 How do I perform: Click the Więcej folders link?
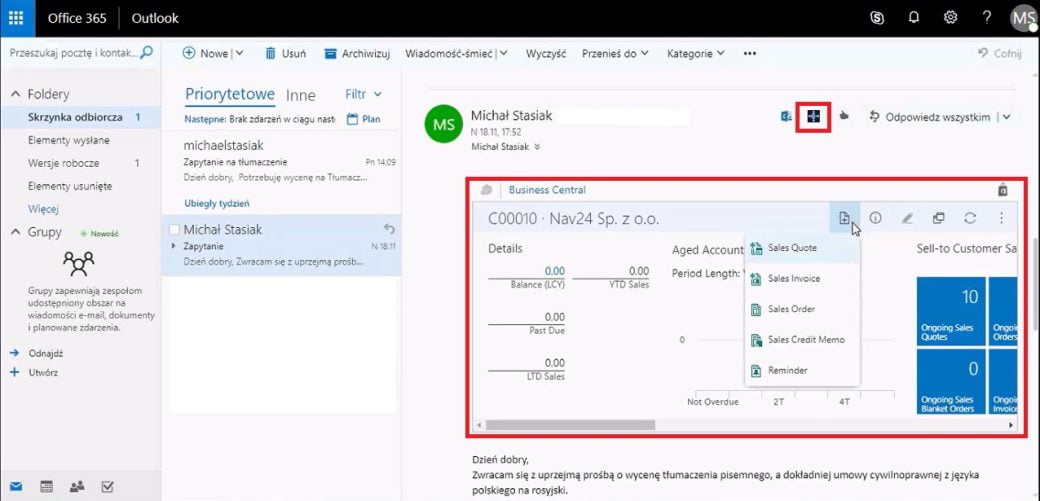coord(43,209)
